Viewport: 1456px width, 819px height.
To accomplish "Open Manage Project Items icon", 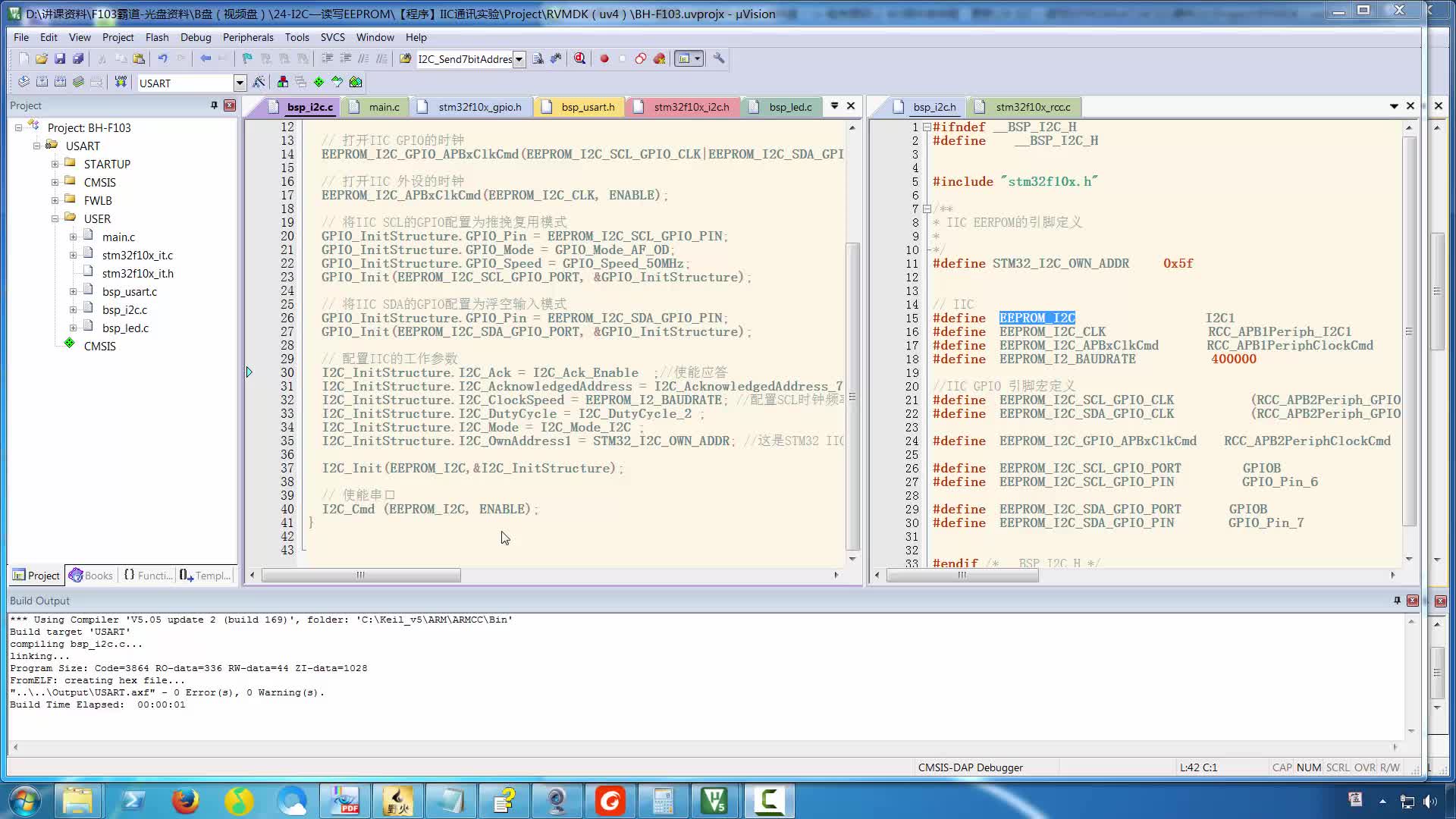I will click(282, 82).
